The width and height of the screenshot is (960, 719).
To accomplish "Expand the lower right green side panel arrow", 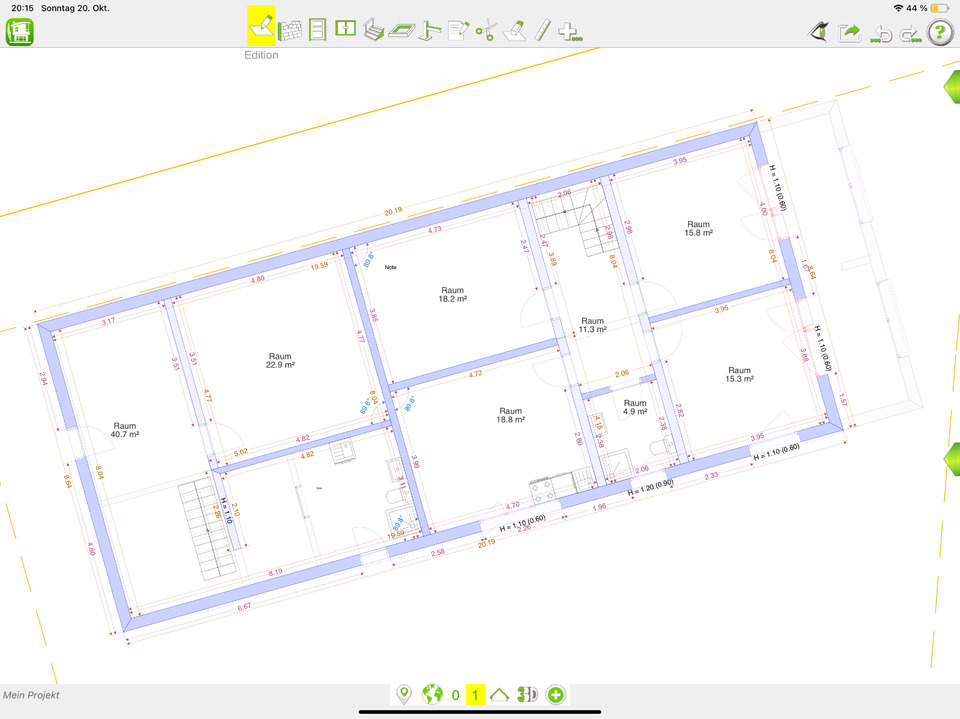I will point(950,461).
